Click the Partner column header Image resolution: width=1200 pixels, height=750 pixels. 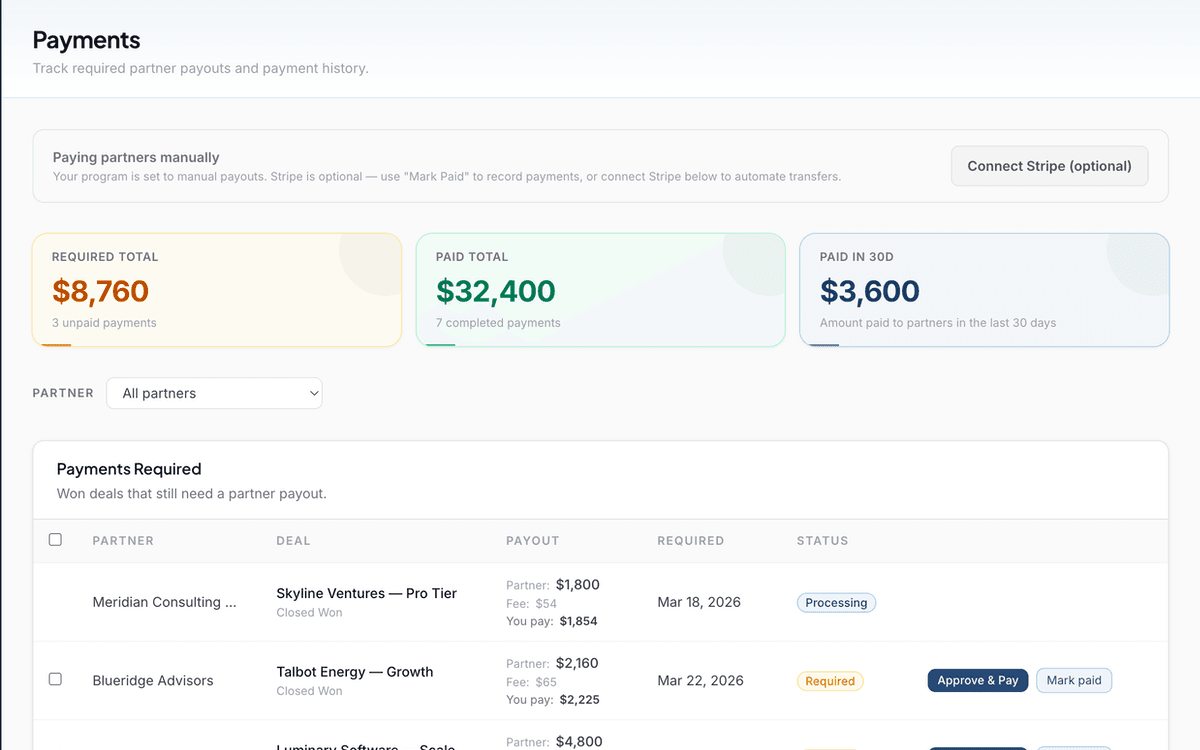pyautogui.click(x=123, y=540)
